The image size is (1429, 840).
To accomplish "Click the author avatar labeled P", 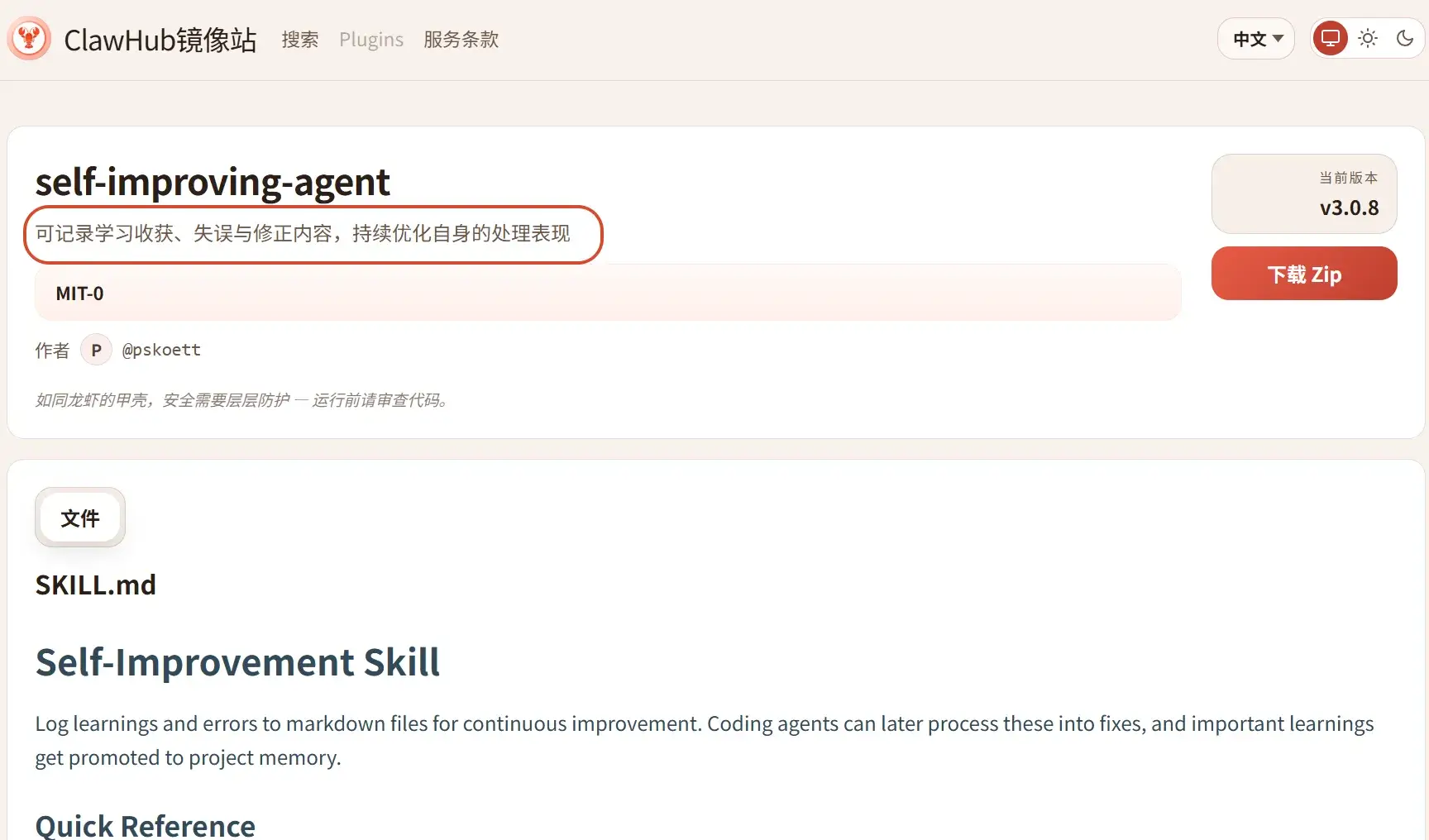I will click(96, 350).
